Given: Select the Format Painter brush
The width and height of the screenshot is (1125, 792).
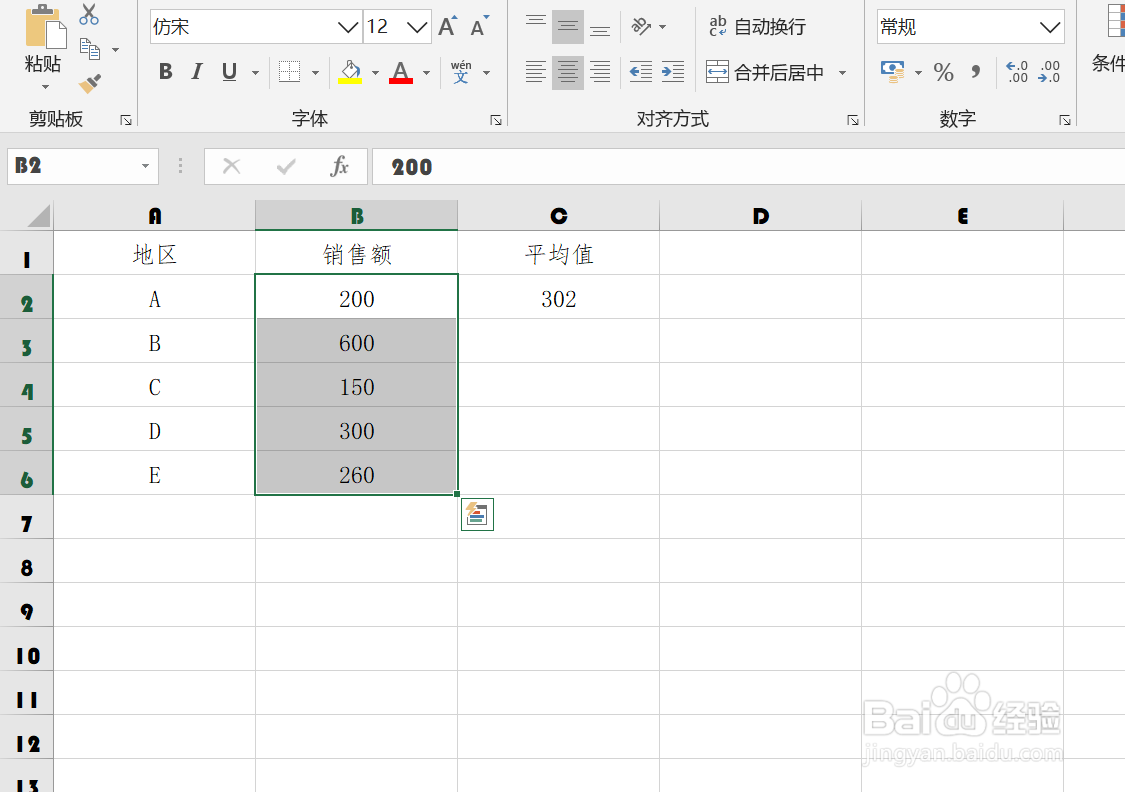Looking at the screenshot, I should pyautogui.click(x=90, y=84).
